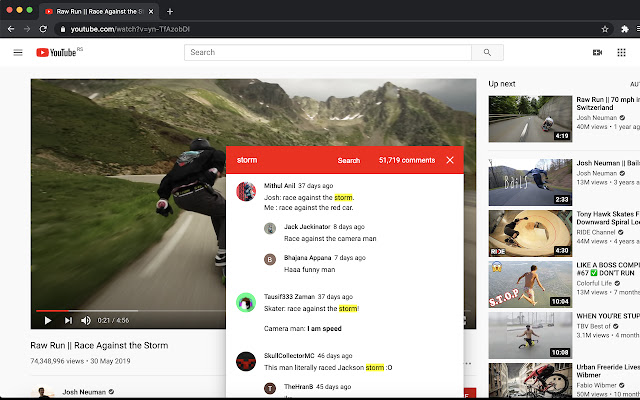Screen dimensions: 640x400
Task: Click the YouTube Search input field
Action: tap(328, 52)
